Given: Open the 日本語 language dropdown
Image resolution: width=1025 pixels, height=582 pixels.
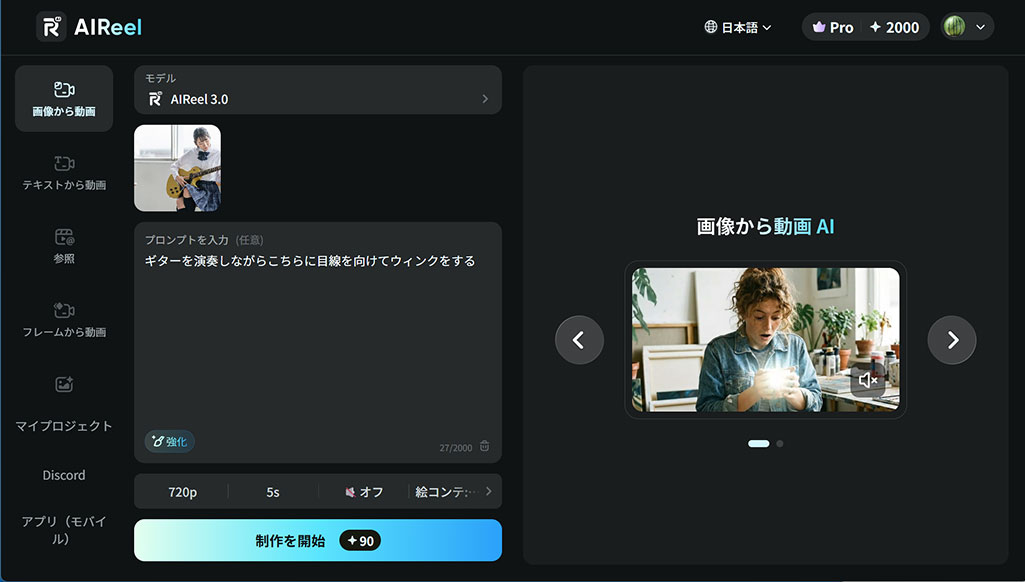Looking at the screenshot, I should pyautogui.click(x=738, y=28).
